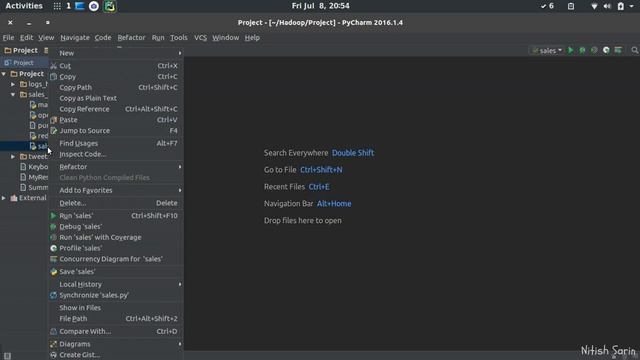
Task: Choose Copy from the context menu
Action: pos(116,77)
